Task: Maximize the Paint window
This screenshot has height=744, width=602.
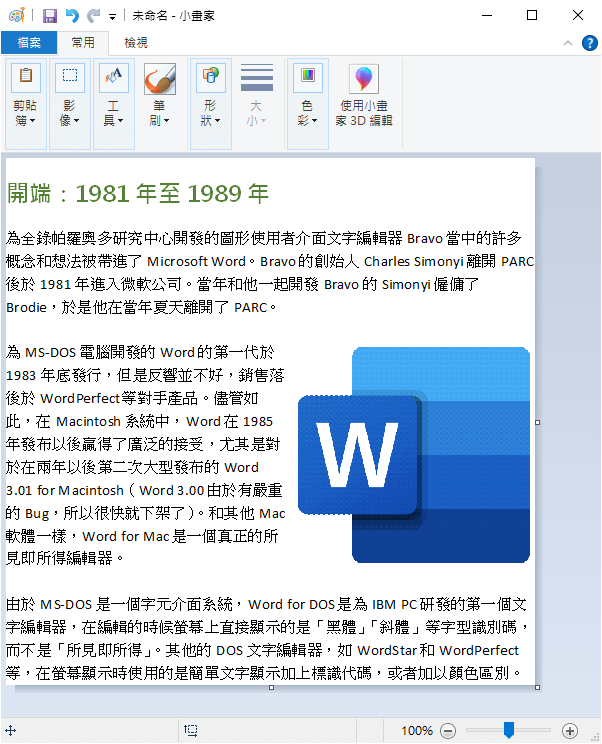Action: 532,15
